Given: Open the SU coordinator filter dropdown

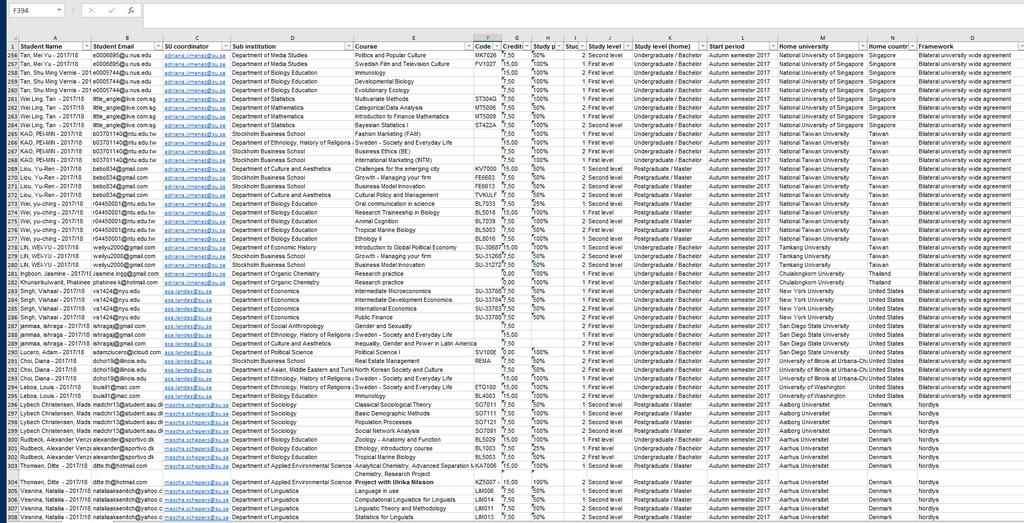Looking at the screenshot, I should (225, 47).
